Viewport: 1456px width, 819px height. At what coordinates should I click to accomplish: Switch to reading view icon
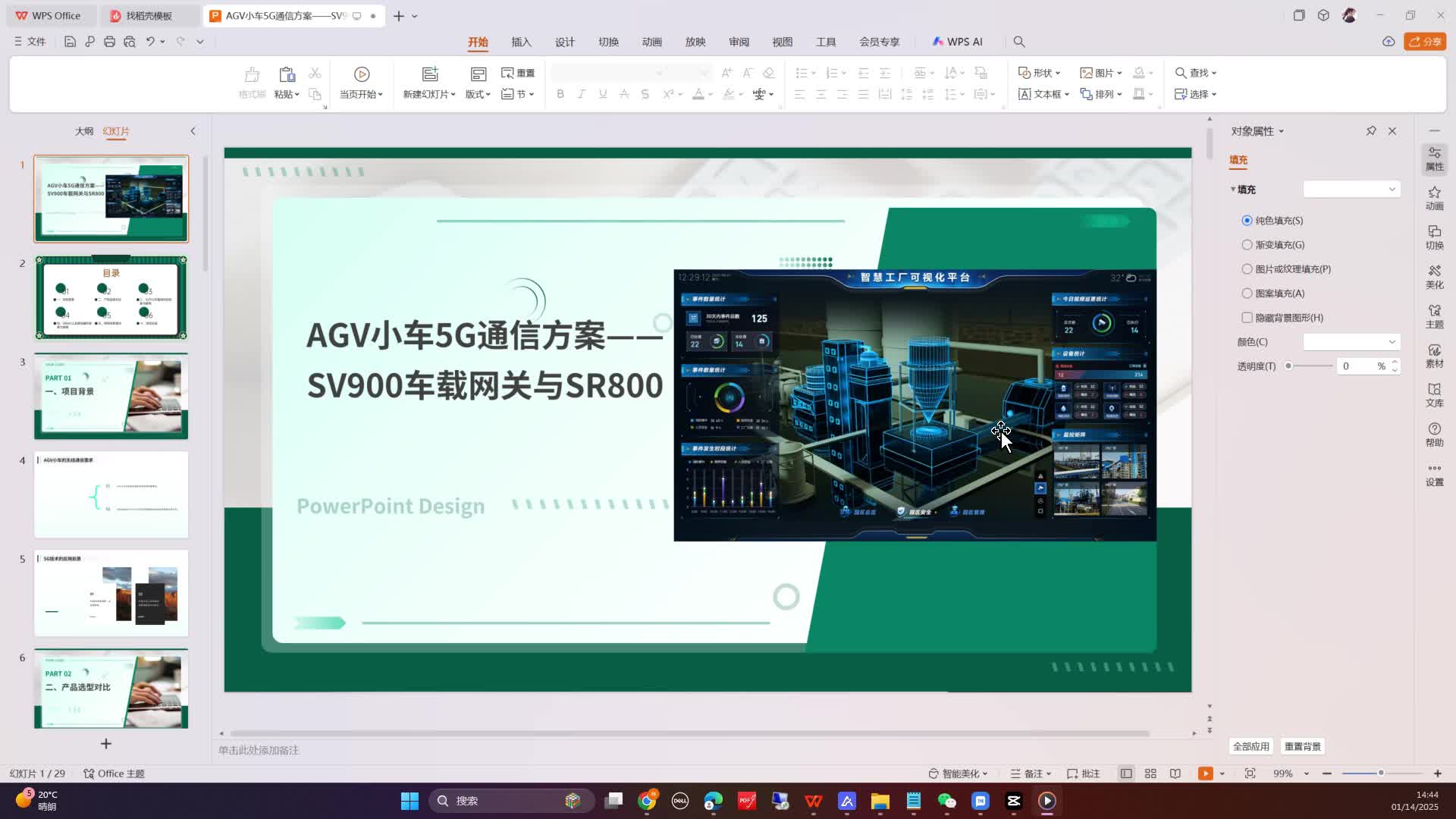[x=1175, y=773]
